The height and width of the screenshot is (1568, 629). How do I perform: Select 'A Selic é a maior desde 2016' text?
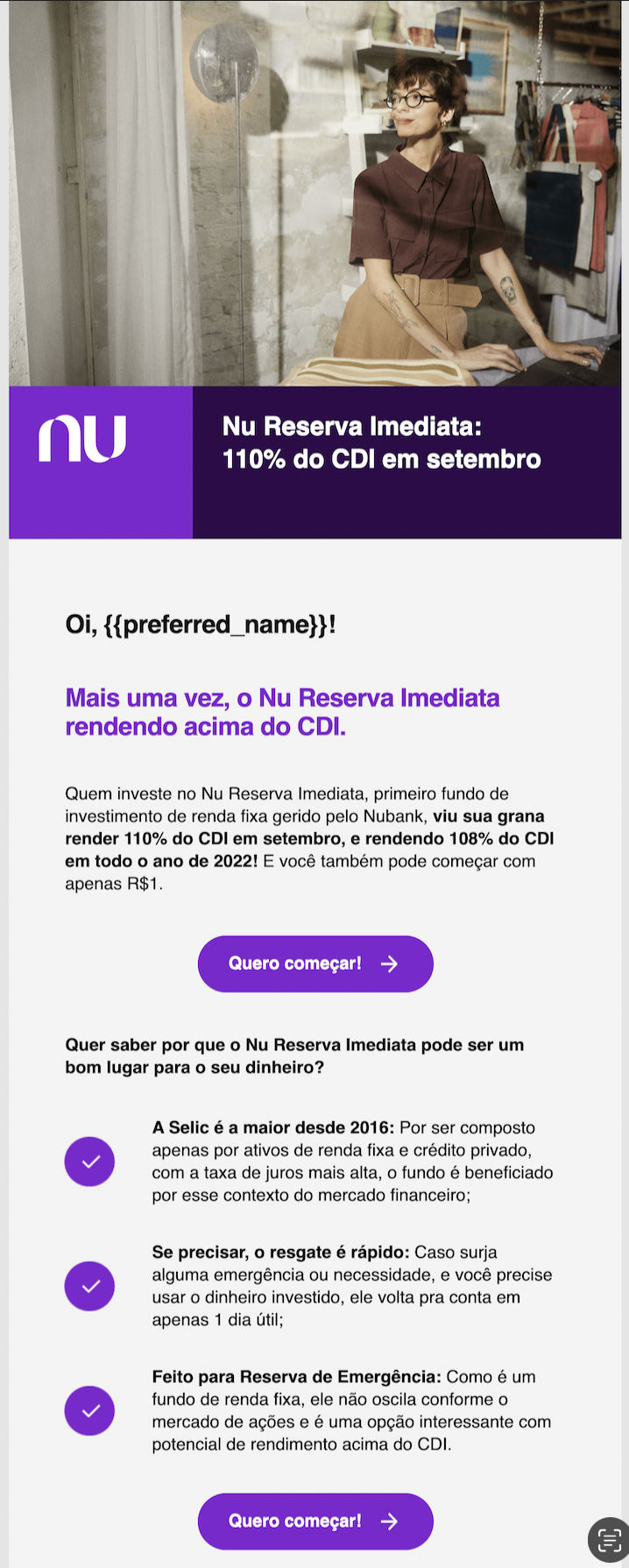coord(273,1127)
